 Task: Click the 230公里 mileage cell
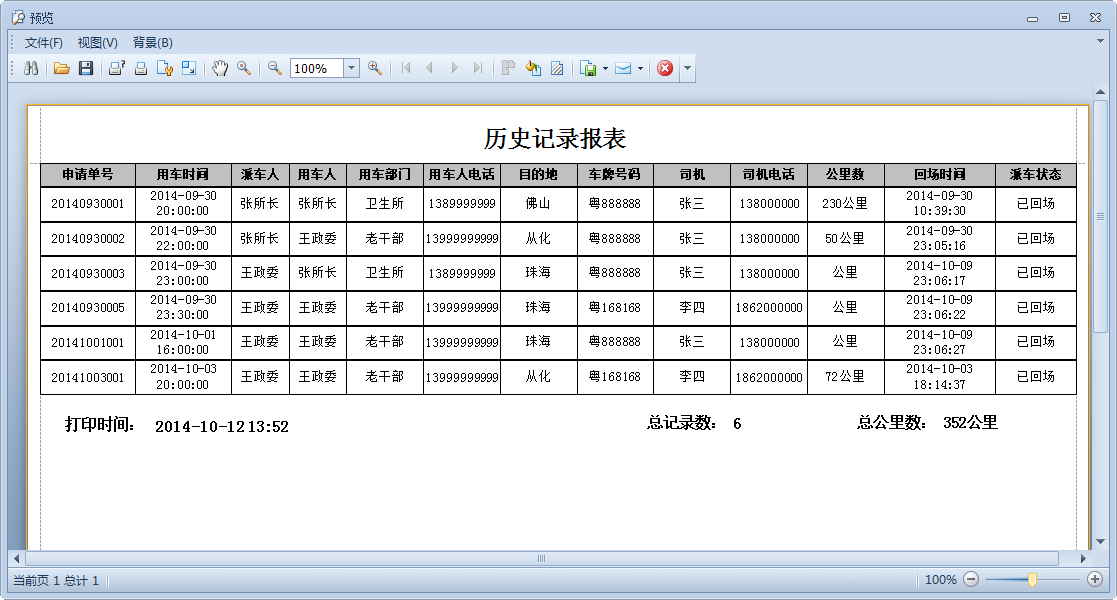click(845, 204)
